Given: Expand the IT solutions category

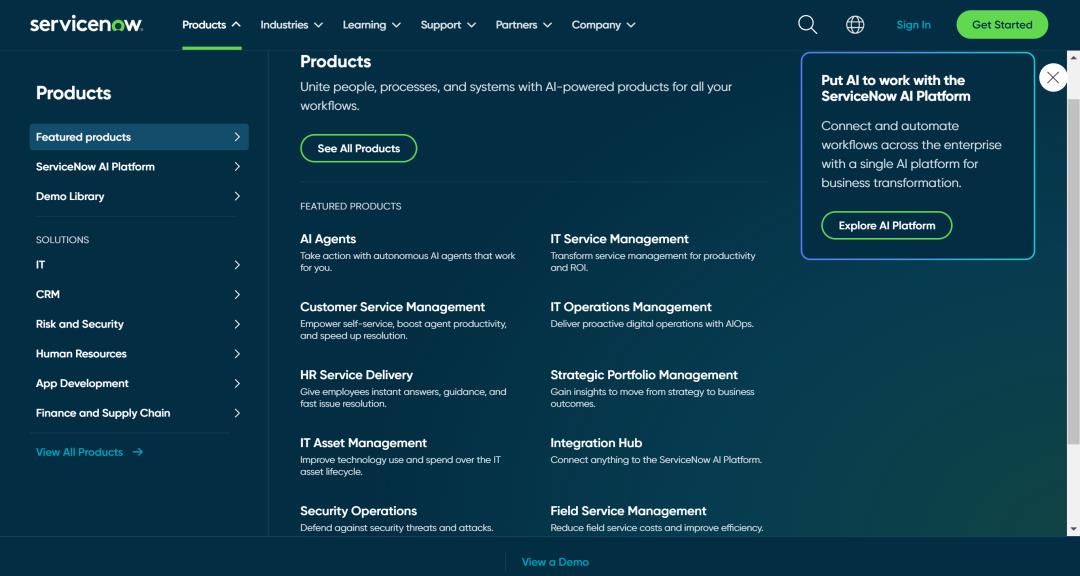Looking at the screenshot, I should 139,265.
